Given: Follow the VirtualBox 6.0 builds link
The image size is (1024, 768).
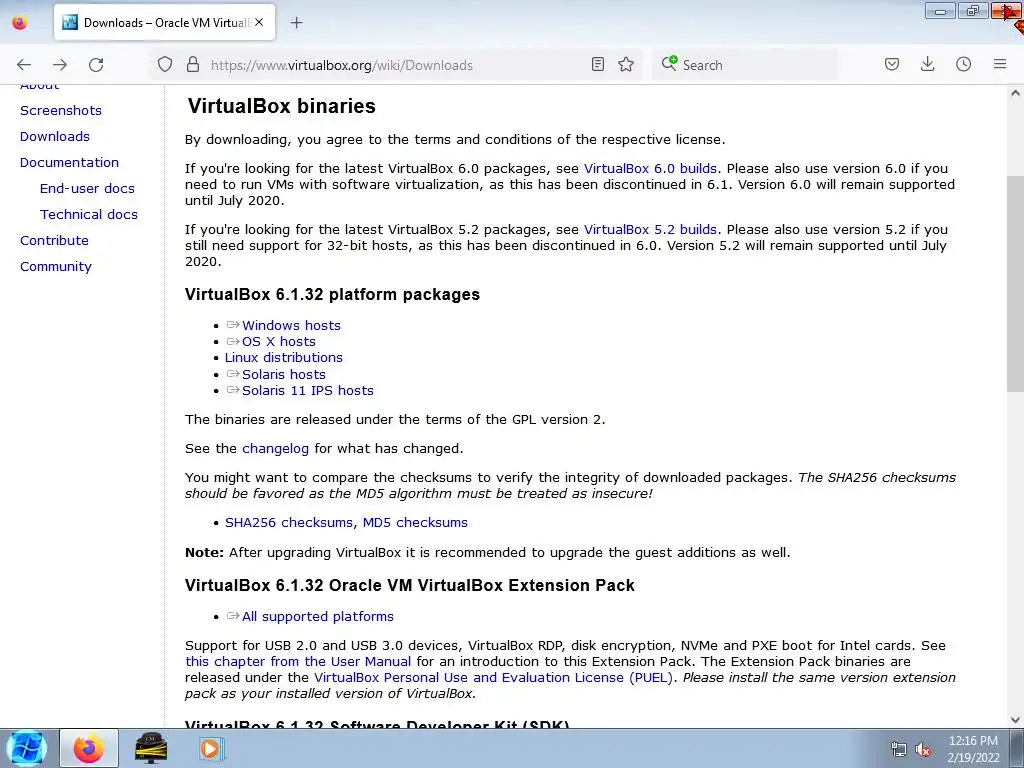Looking at the screenshot, I should (650, 168).
